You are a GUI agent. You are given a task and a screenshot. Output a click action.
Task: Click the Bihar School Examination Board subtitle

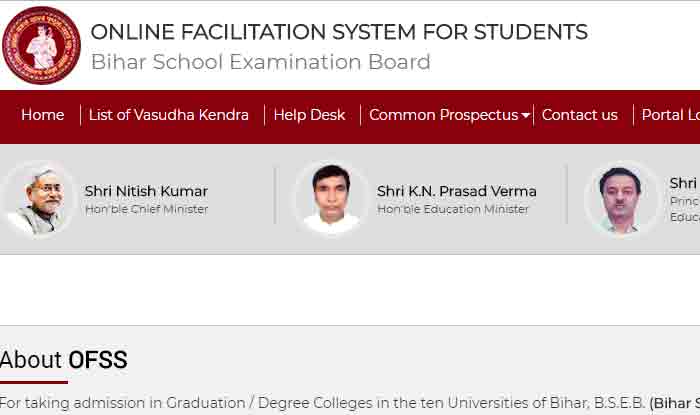[x=260, y=62]
